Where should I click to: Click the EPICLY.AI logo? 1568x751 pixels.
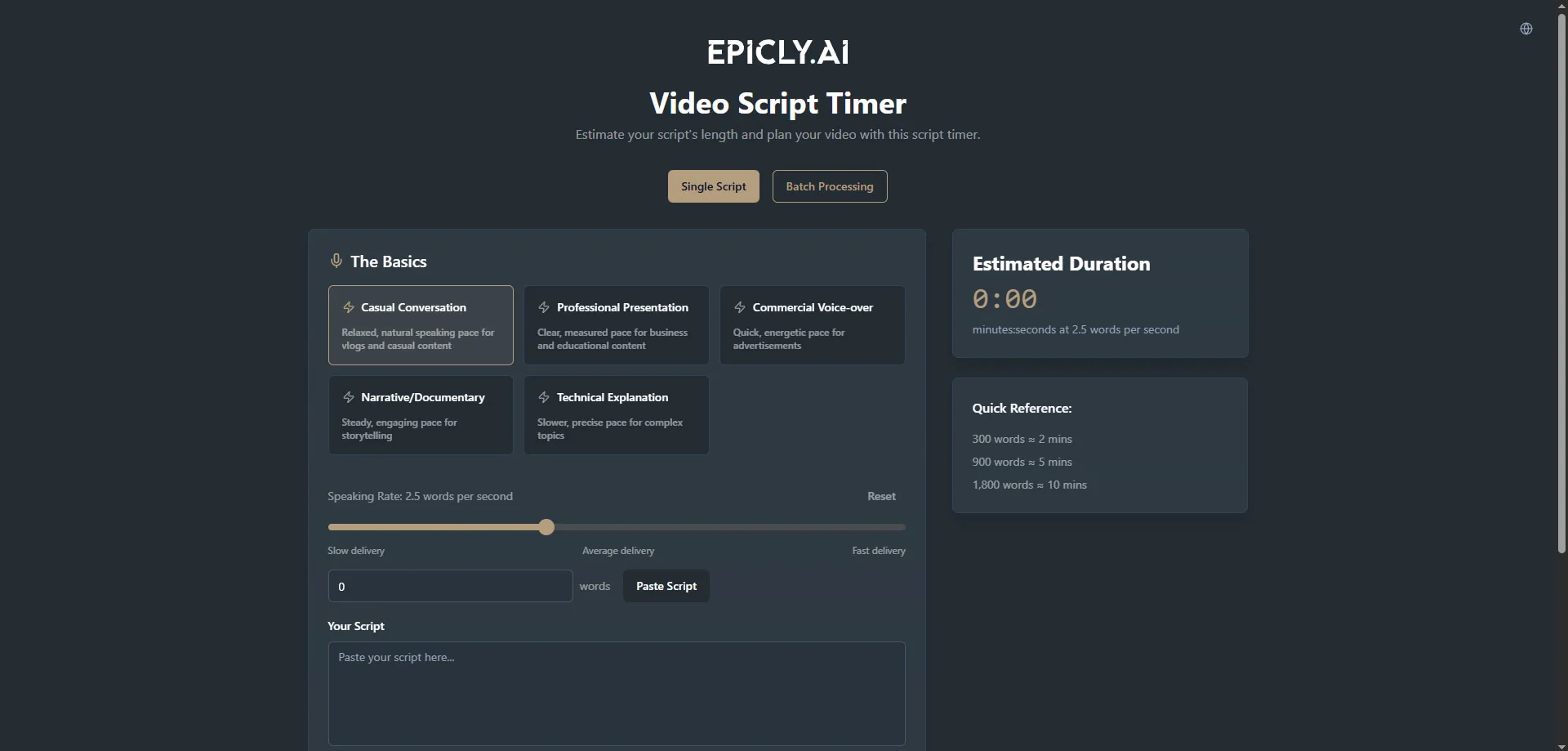777,52
